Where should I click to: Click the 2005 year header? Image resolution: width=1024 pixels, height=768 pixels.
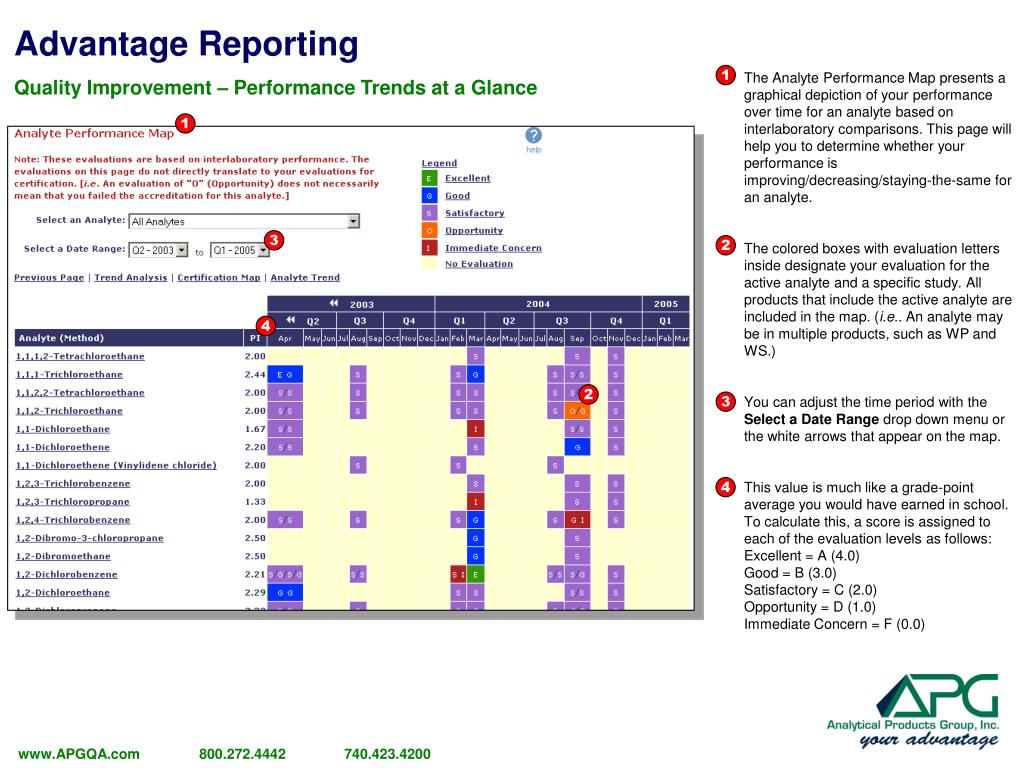(665, 304)
